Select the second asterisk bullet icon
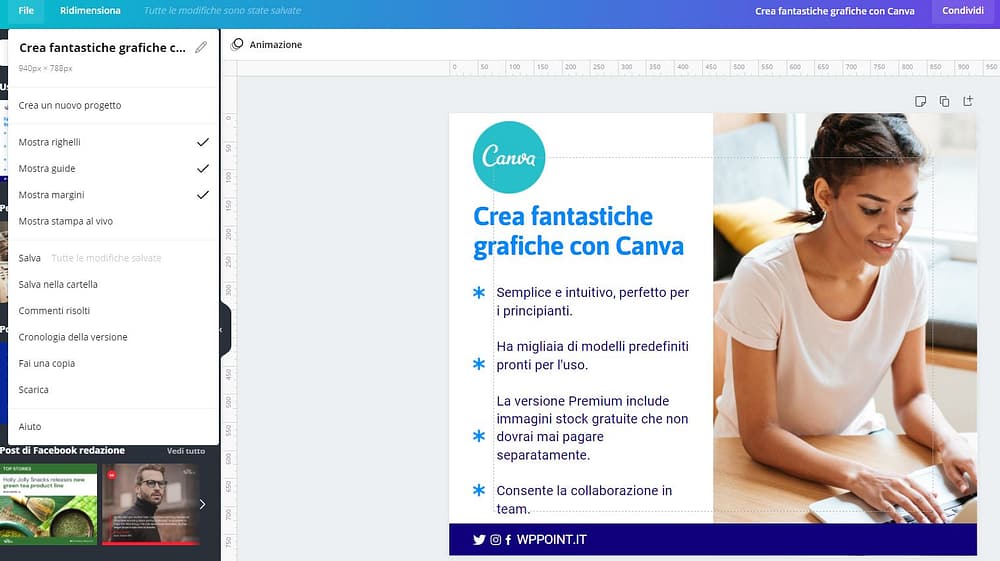The image size is (1000, 561). pos(479,364)
